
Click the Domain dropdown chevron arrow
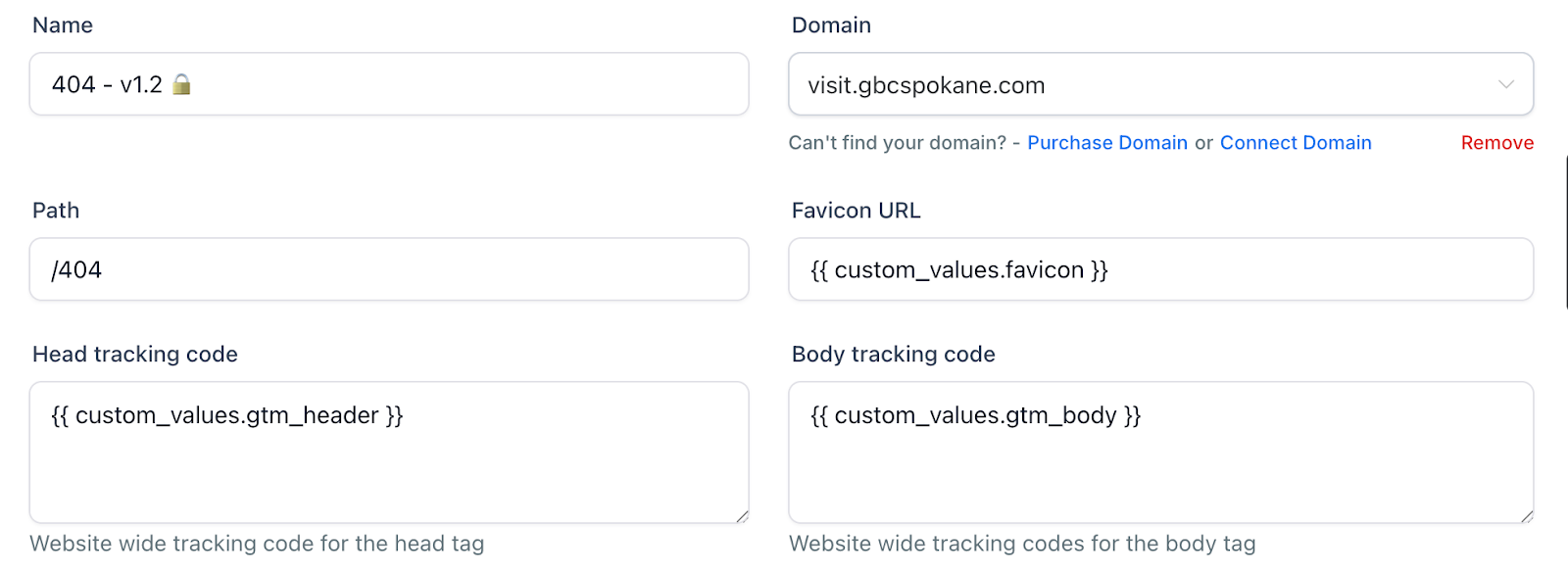pos(1505,85)
